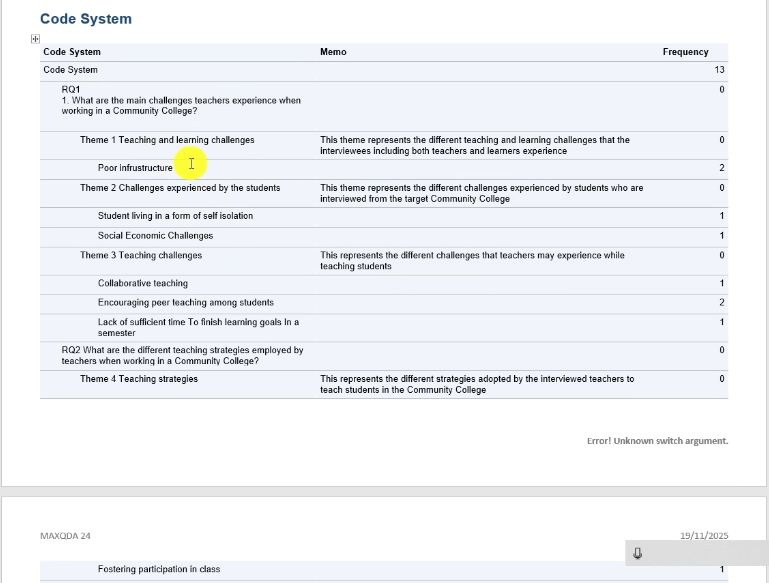Click the 19/11/2025 date in the header
The image size is (769, 583).
click(x=704, y=536)
